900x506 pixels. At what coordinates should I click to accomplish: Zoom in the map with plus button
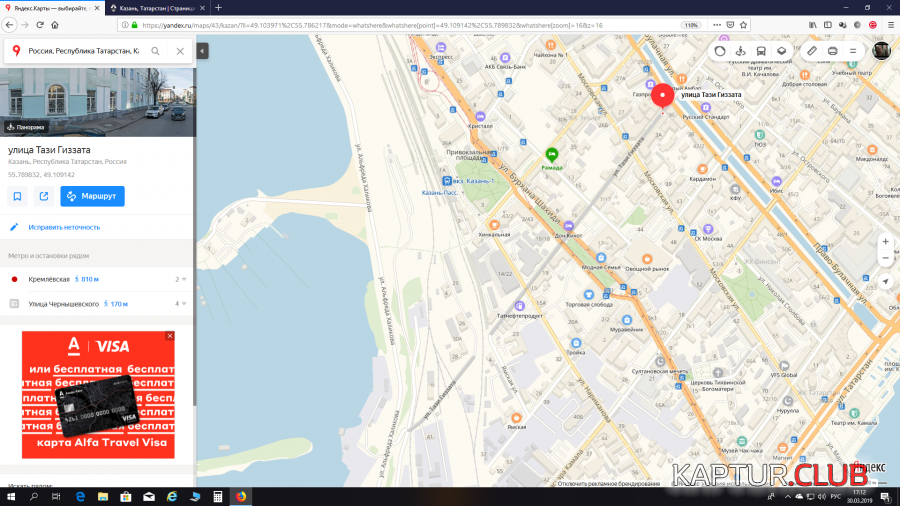click(885, 241)
